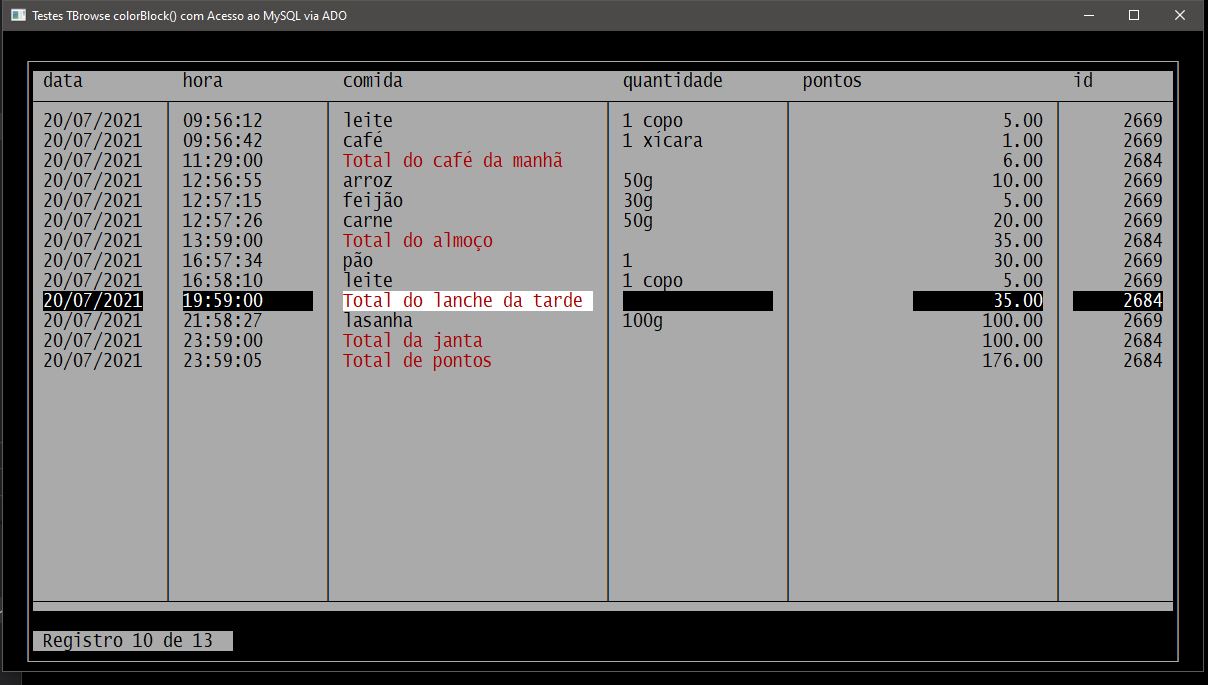Image resolution: width=1208 pixels, height=685 pixels.
Task: Maximize the TBrowse test window
Action: 1134,16
